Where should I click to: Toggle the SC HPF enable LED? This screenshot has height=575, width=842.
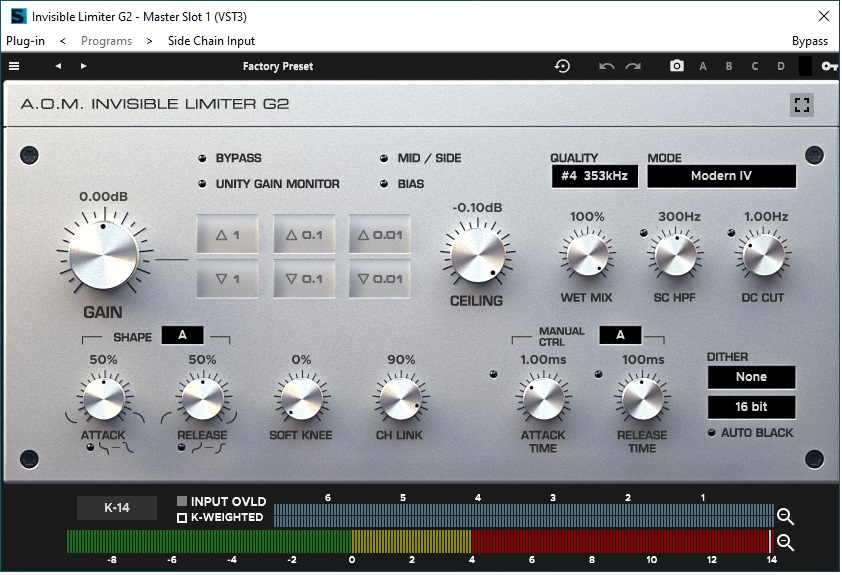[643, 233]
